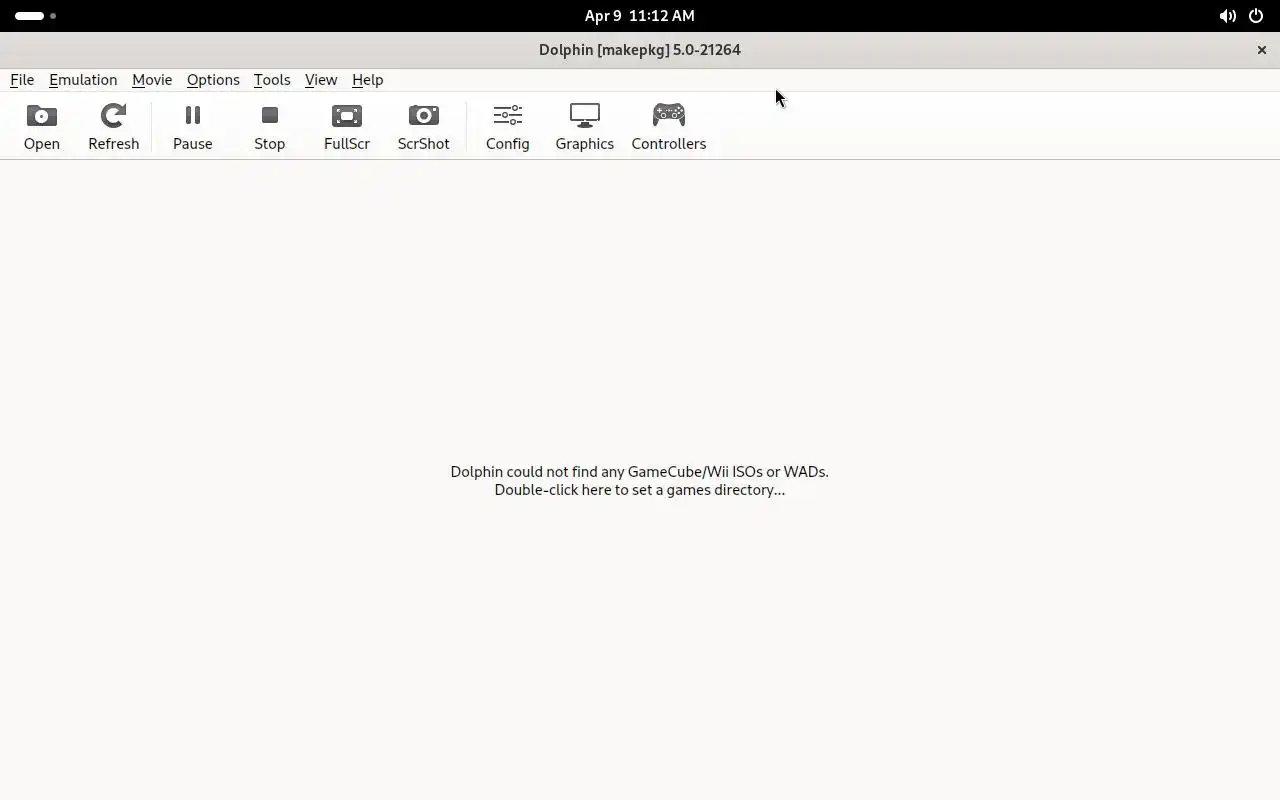Image resolution: width=1280 pixels, height=800 pixels.
Task: Open the Emulation menu
Action: coord(83,80)
